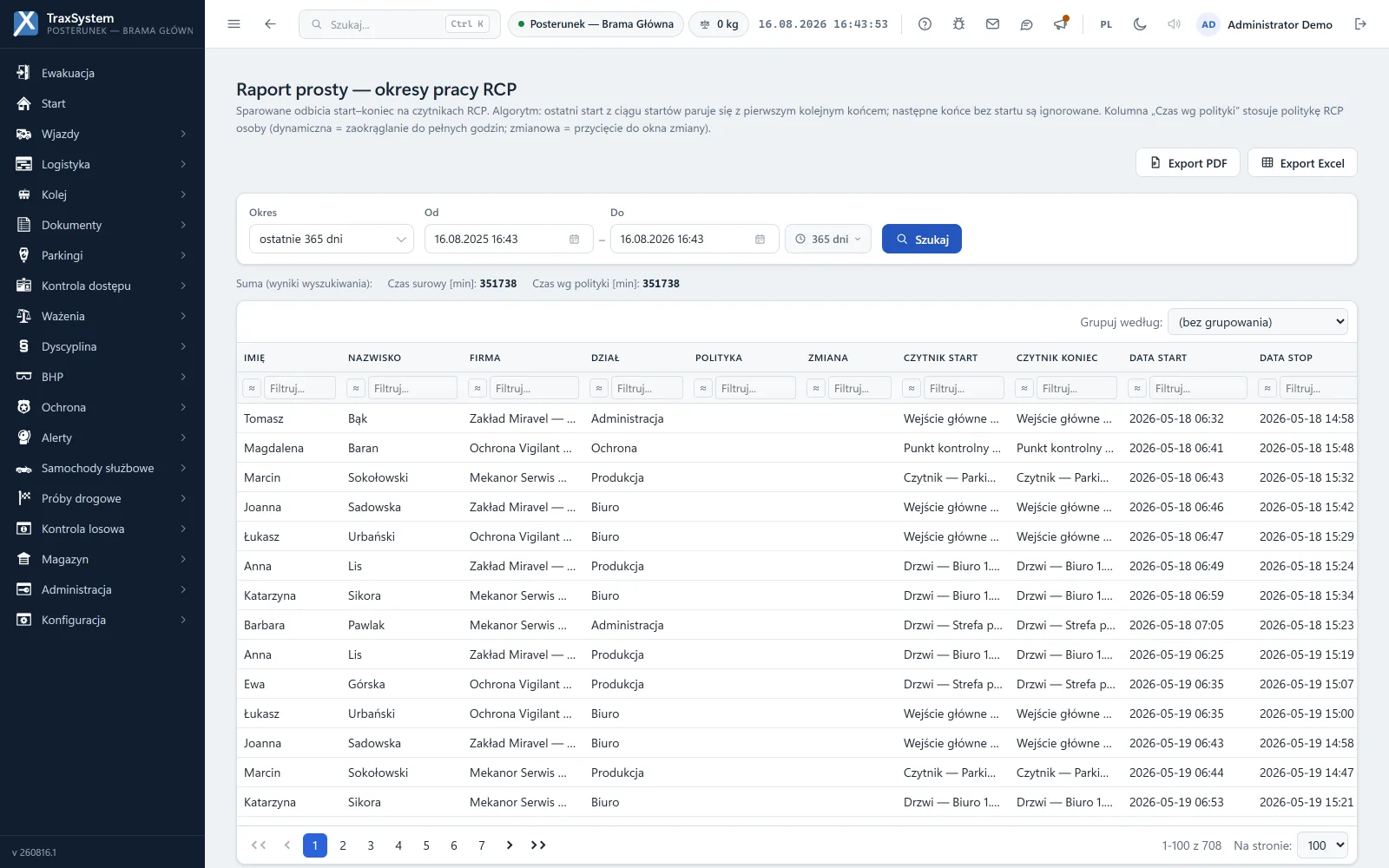
Task: Log out using the exit icon
Action: (1360, 24)
